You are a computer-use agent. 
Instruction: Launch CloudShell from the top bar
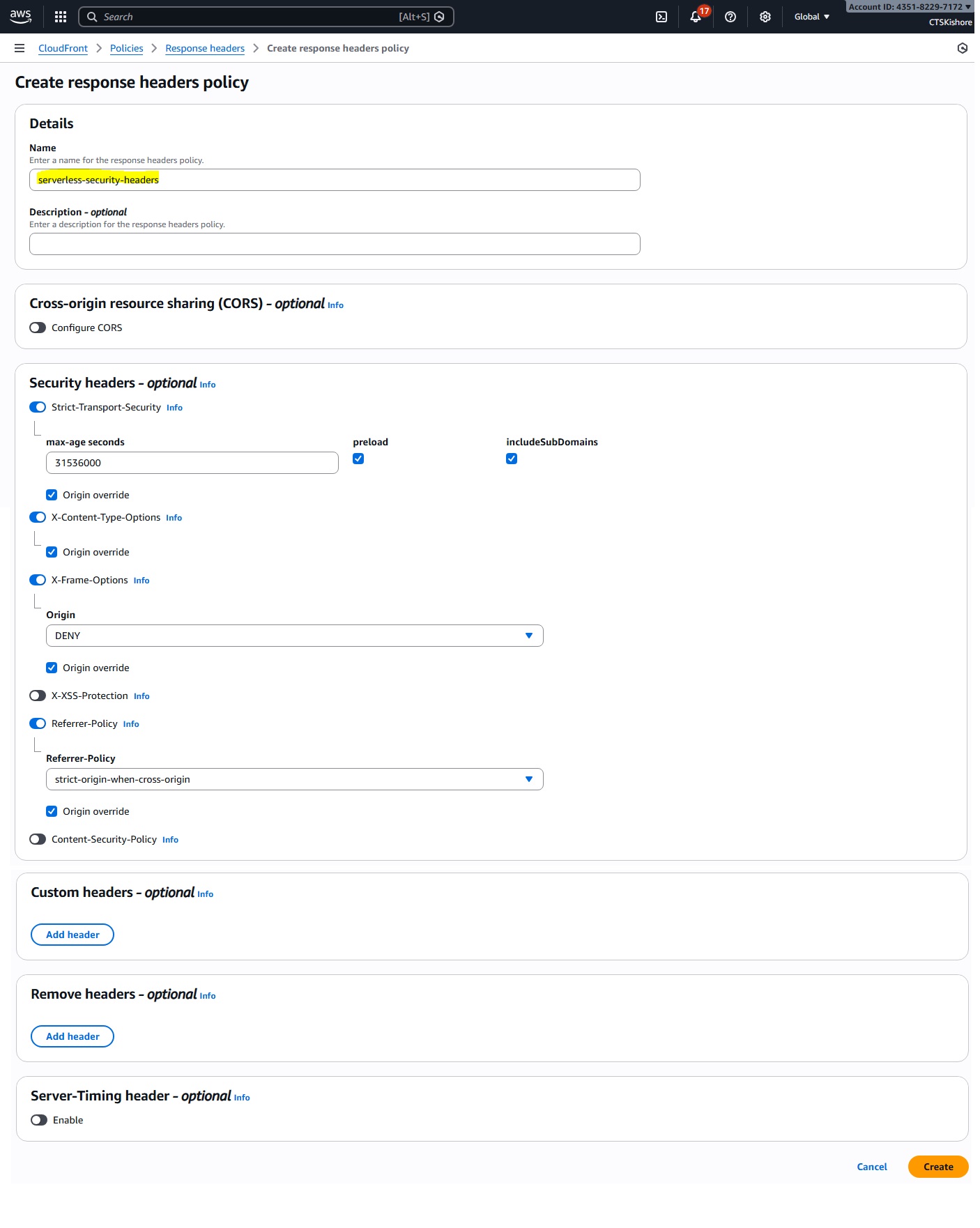[661, 17]
